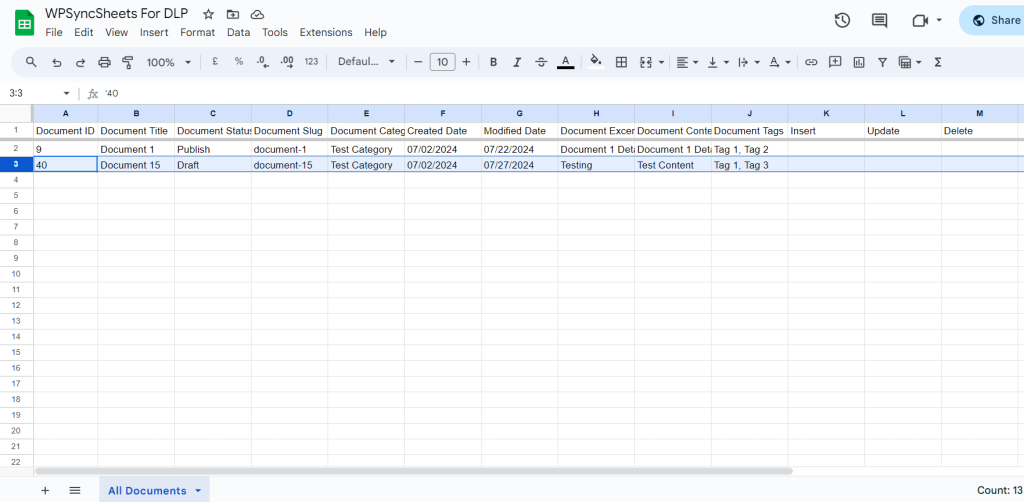Decrease font size with minus button
This screenshot has width=1024, height=502.
(418, 62)
